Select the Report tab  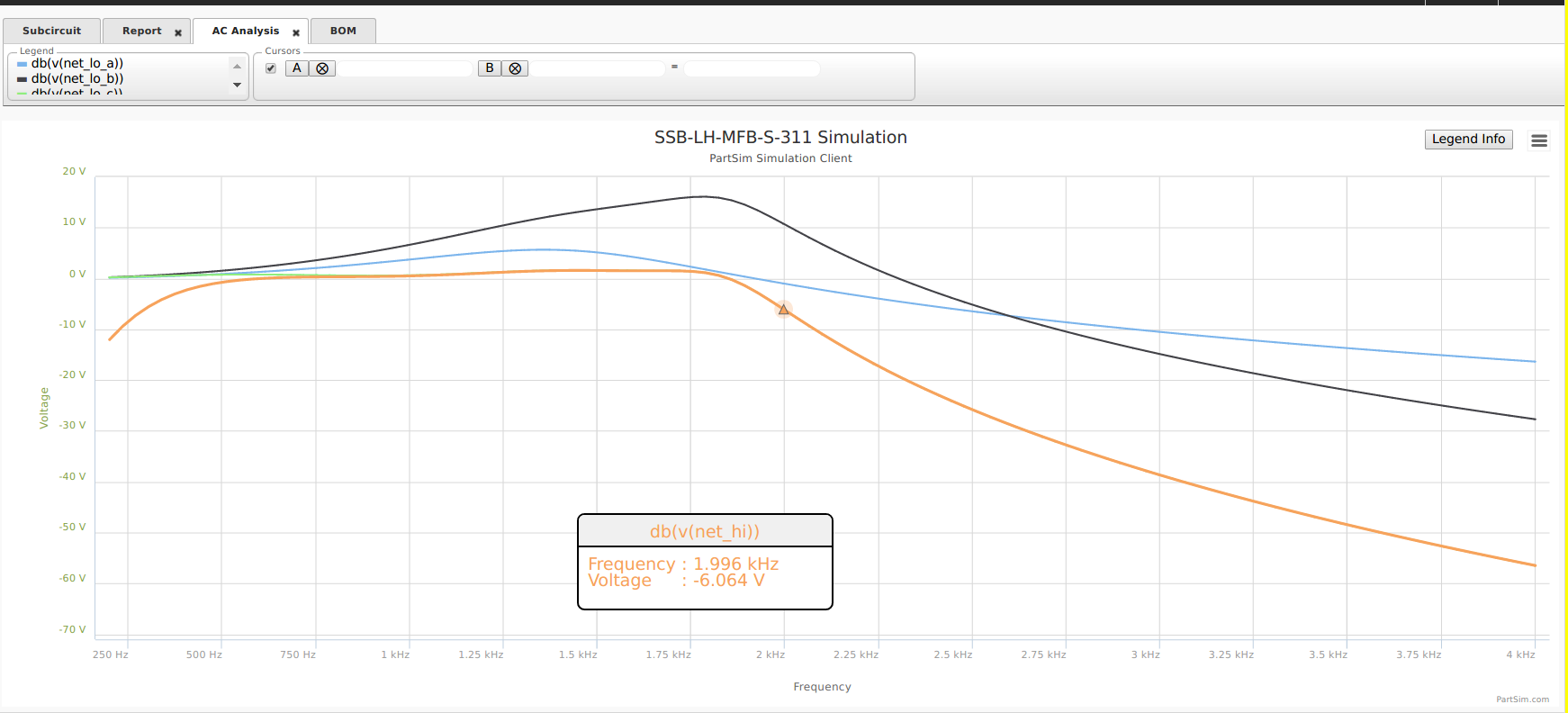[x=141, y=31]
